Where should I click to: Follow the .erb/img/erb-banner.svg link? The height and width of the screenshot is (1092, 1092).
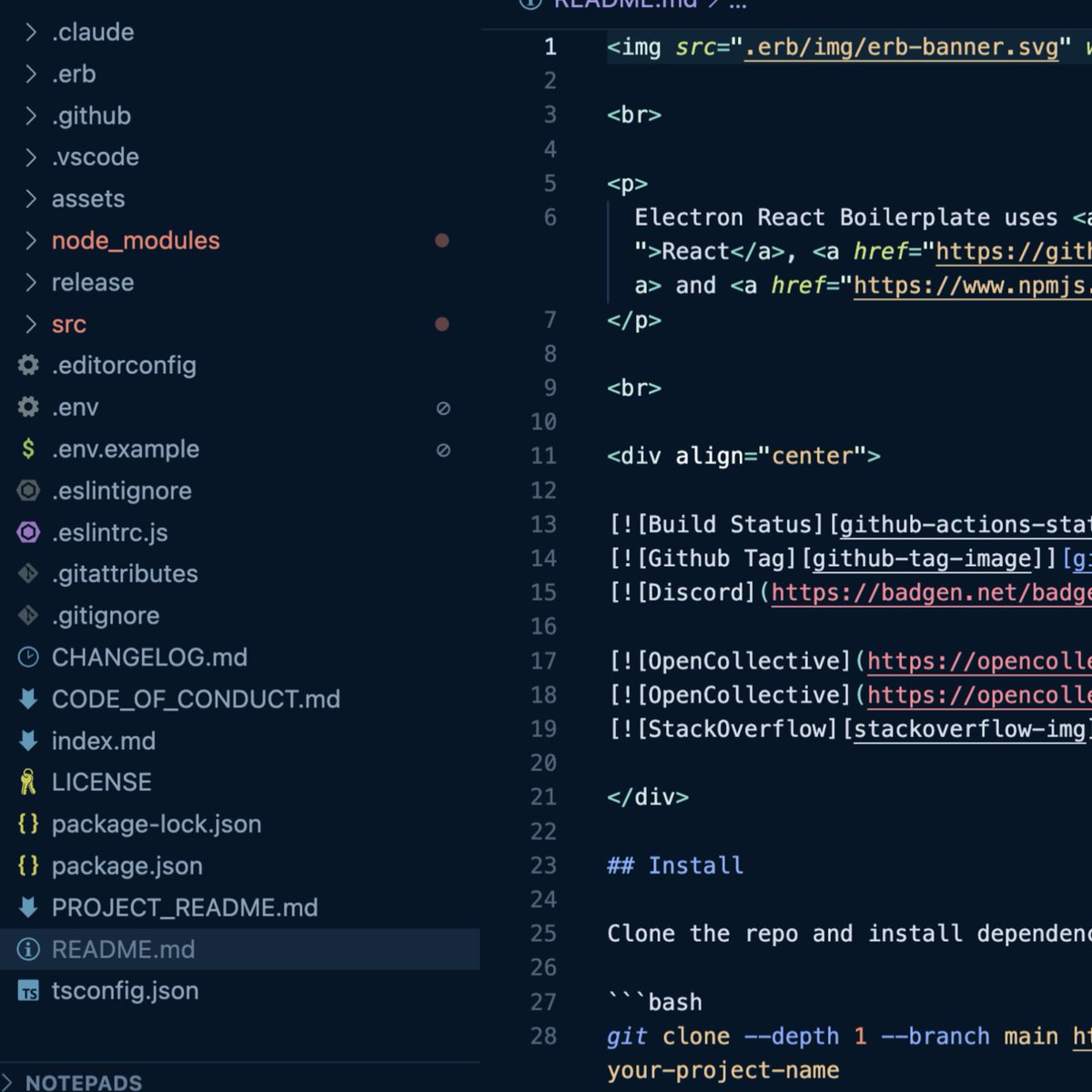pos(902,47)
